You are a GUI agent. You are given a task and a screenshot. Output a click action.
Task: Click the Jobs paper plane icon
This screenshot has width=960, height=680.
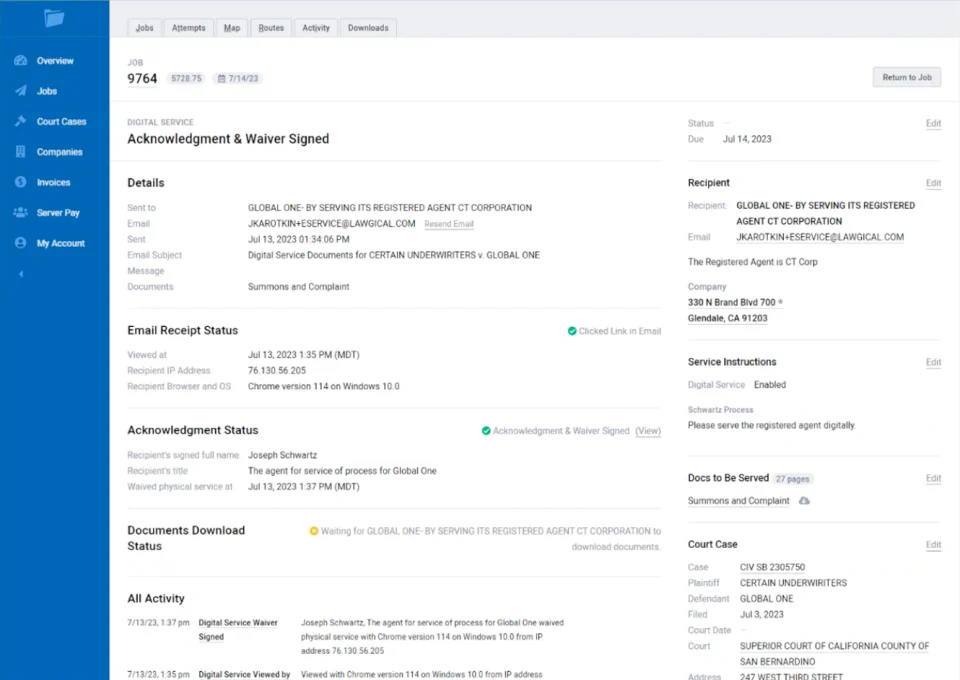20,91
